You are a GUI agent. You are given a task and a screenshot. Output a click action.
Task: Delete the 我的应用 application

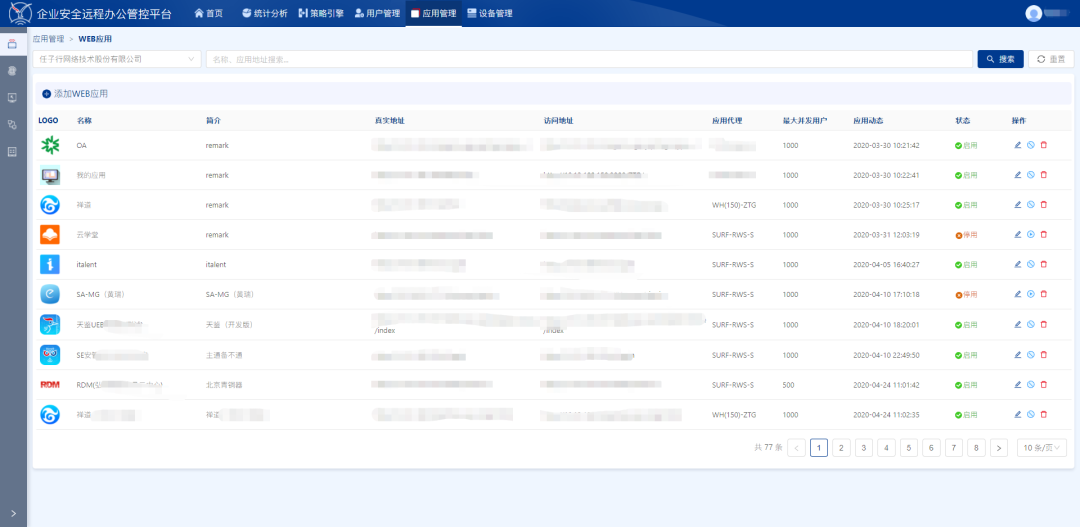[x=1044, y=175]
